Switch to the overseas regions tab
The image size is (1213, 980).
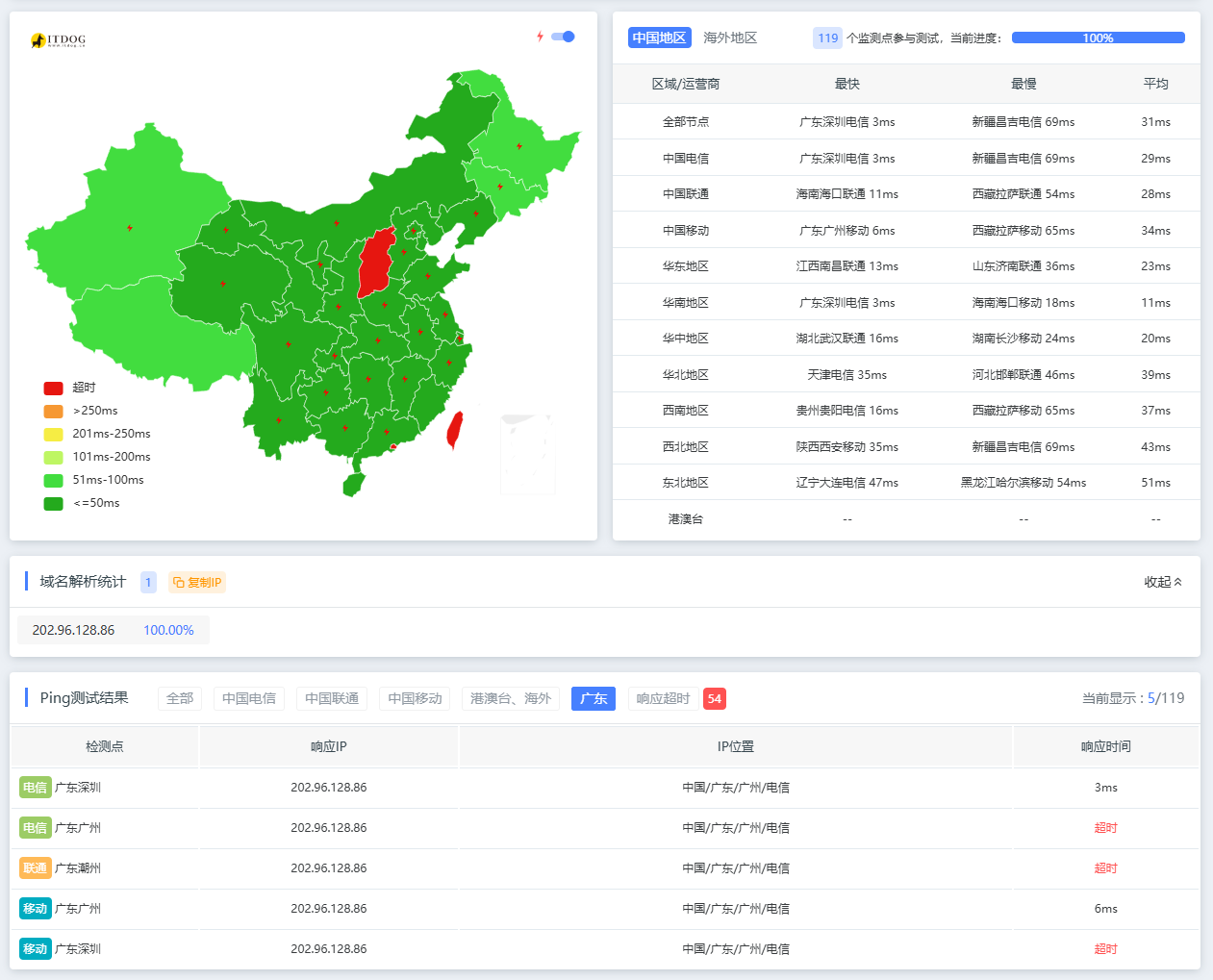(729, 38)
